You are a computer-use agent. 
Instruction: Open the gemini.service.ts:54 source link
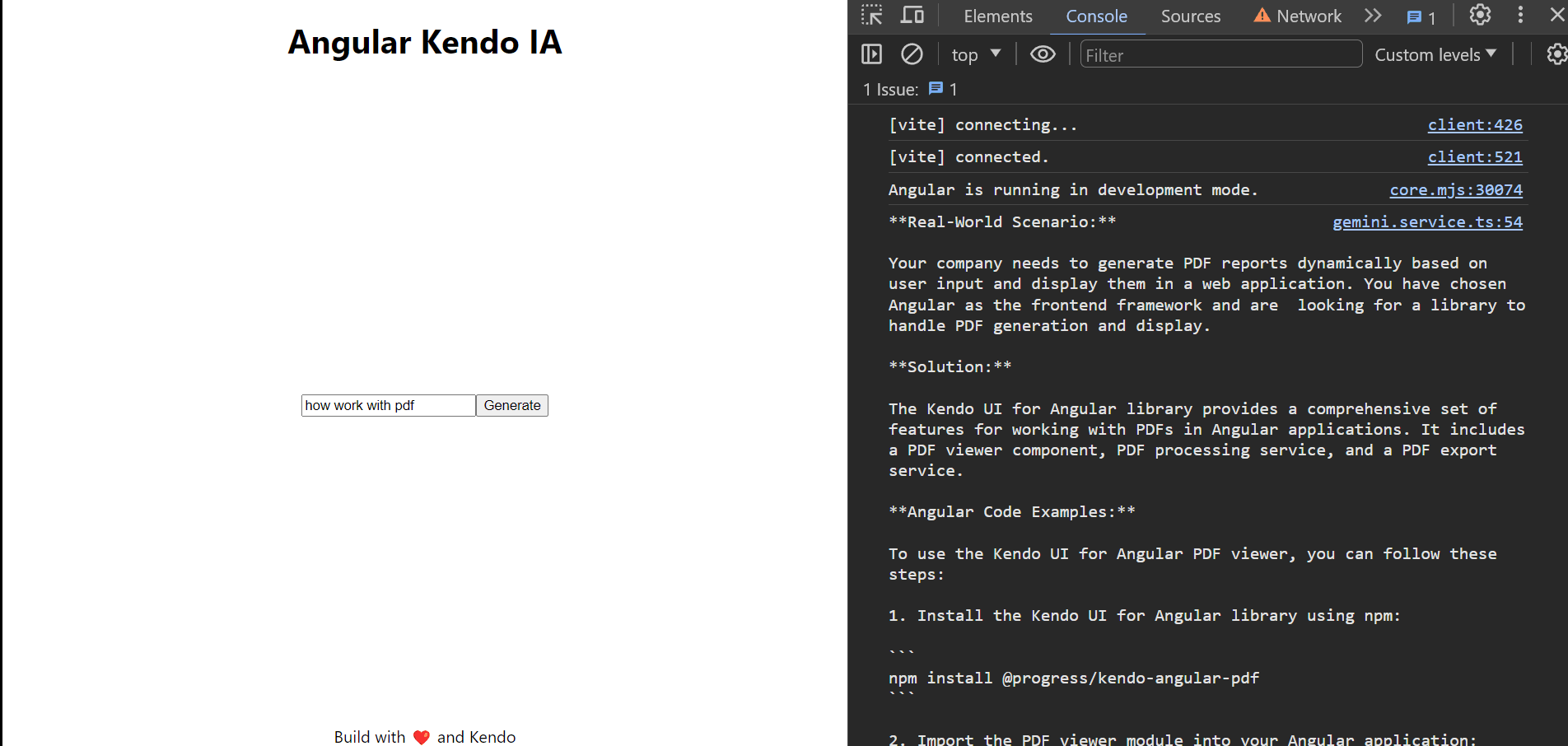pyautogui.click(x=1427, y=222)
